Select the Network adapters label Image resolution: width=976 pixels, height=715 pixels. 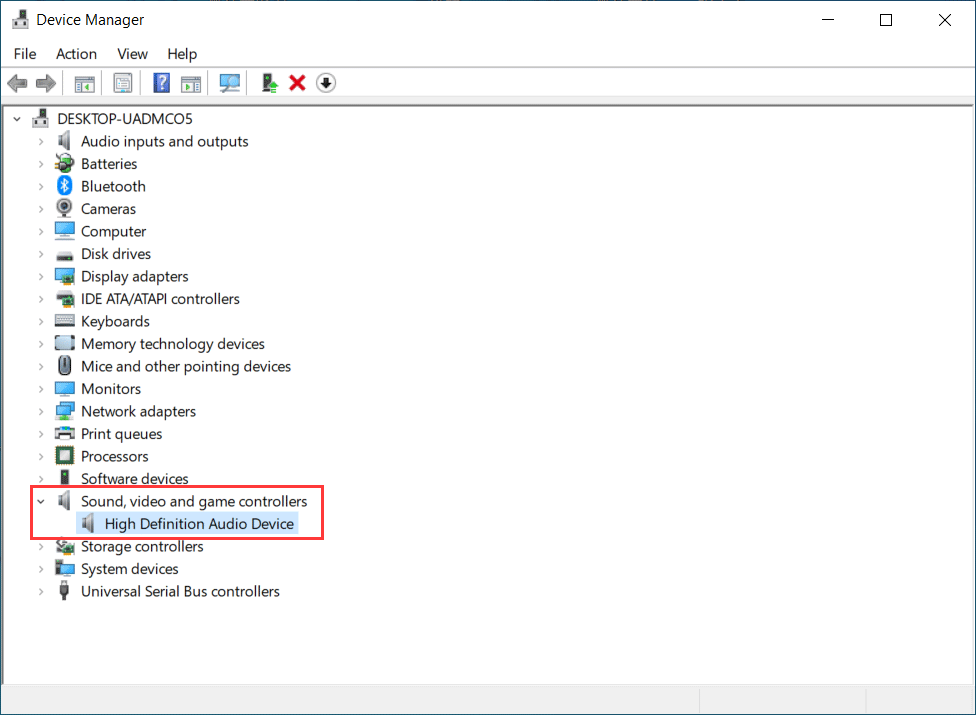click(x=138, y=411)
